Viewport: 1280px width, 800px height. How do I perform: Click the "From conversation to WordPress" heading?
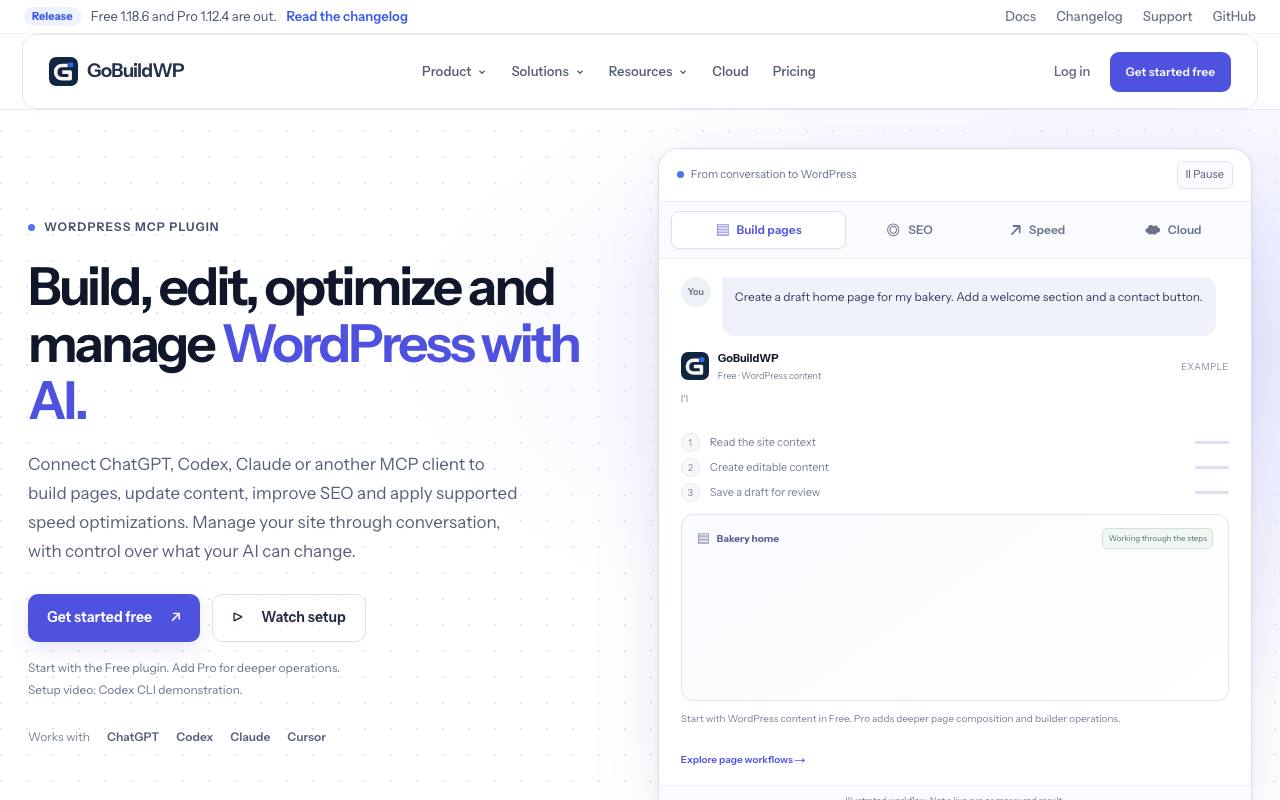pos(773,174)
